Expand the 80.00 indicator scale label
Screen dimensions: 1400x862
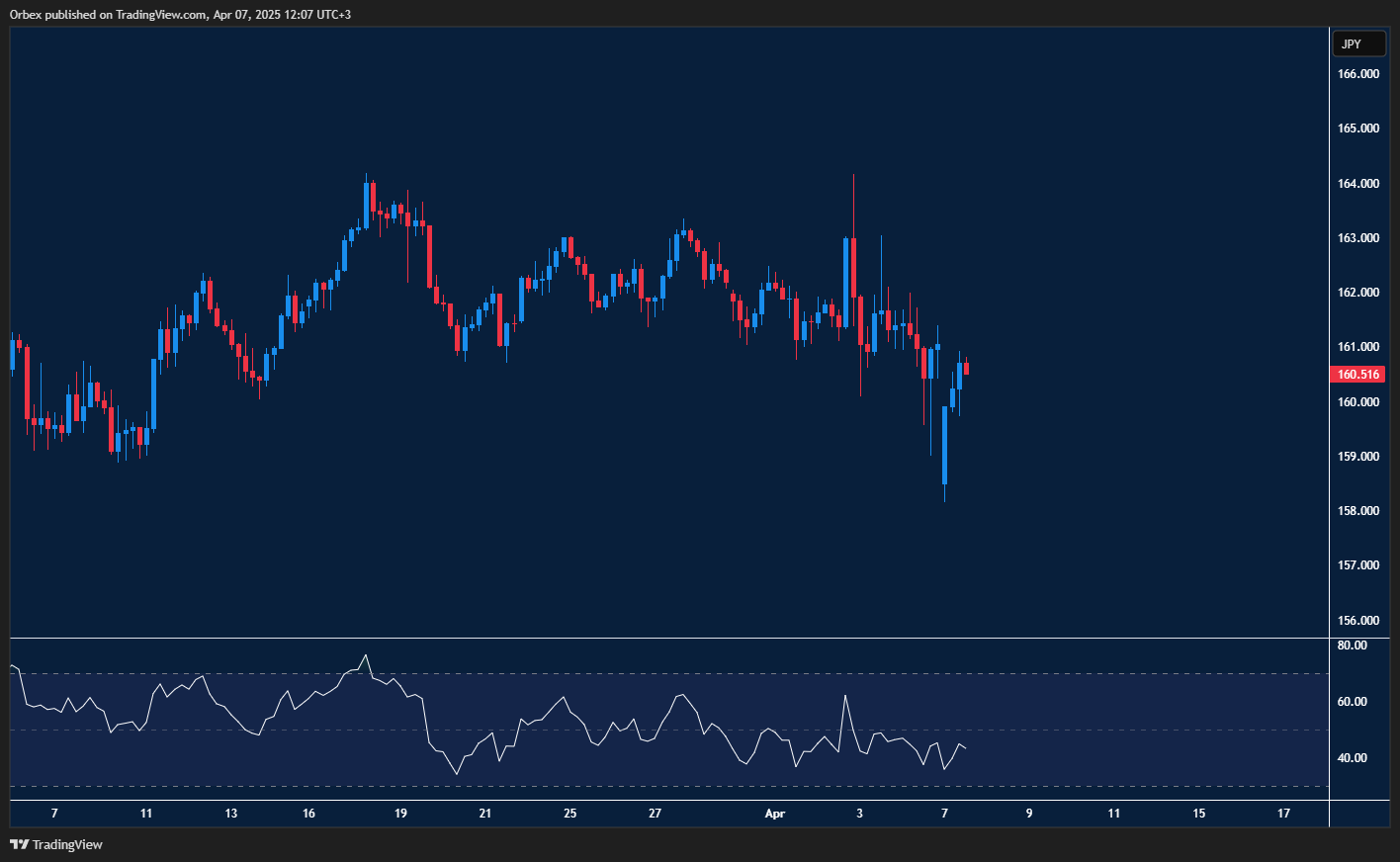click(1351, 644)
